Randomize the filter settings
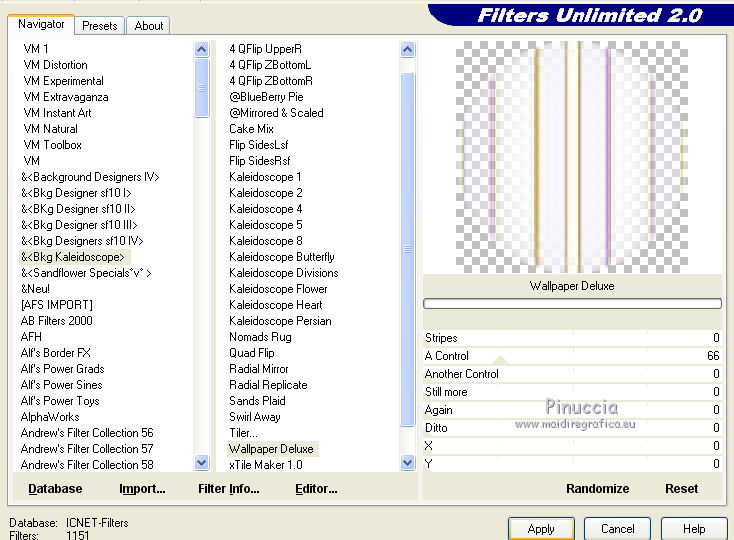The width and height of the screenshot is (734, 540). coord(597,489)
